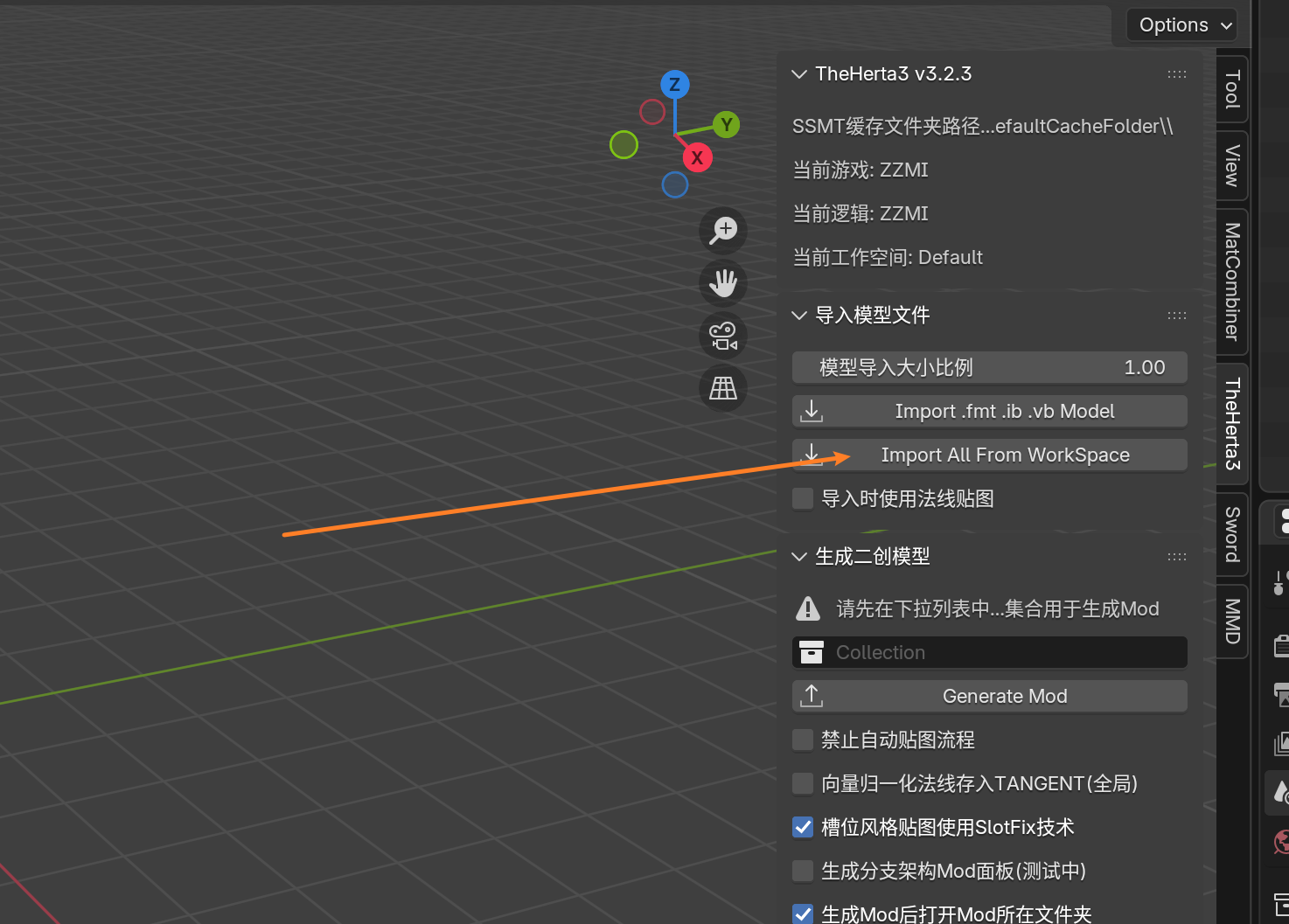Uncheck 槽位风格贴图使用SlotFix技术
1289x924 pixels.
click(x=803, y=828)
